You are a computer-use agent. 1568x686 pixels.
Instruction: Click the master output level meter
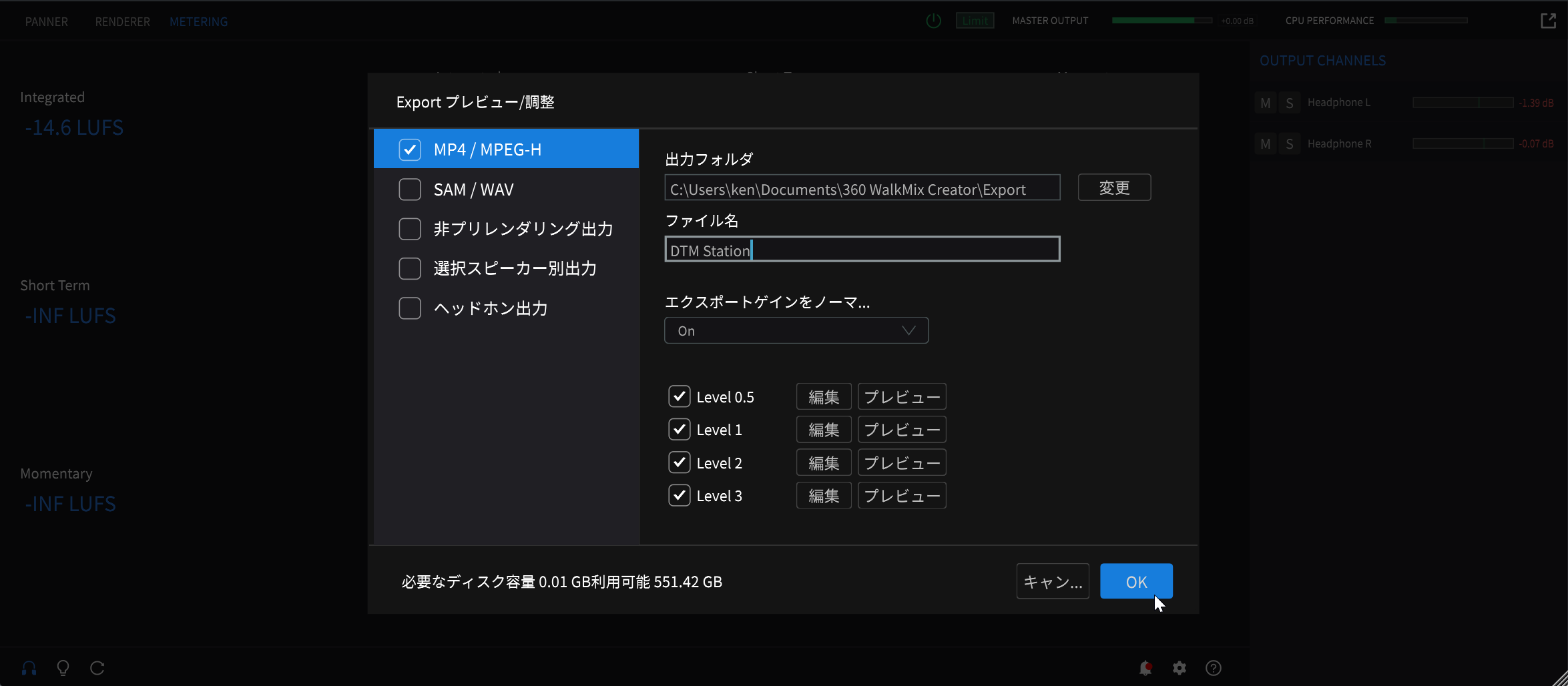click(1161, 21)
